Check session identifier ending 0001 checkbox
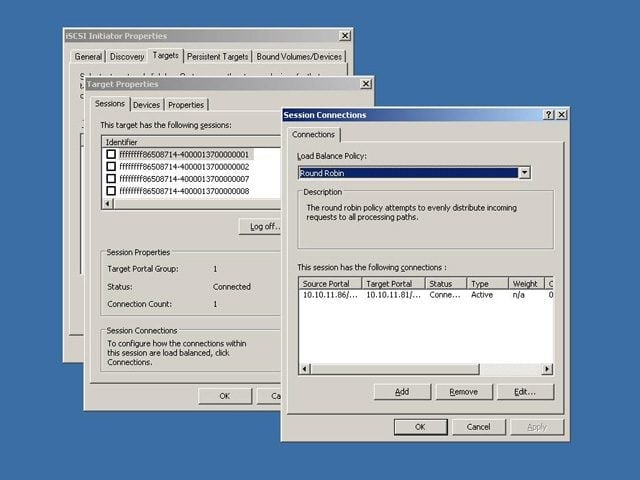The image size is (640, 480). (x=111, y=154)
